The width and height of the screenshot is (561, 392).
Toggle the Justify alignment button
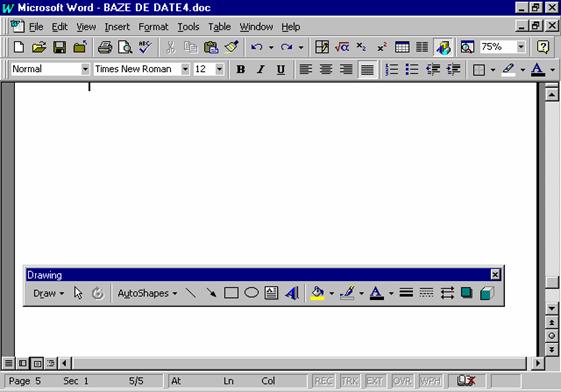pyautogui.click(x=367, y=69)
